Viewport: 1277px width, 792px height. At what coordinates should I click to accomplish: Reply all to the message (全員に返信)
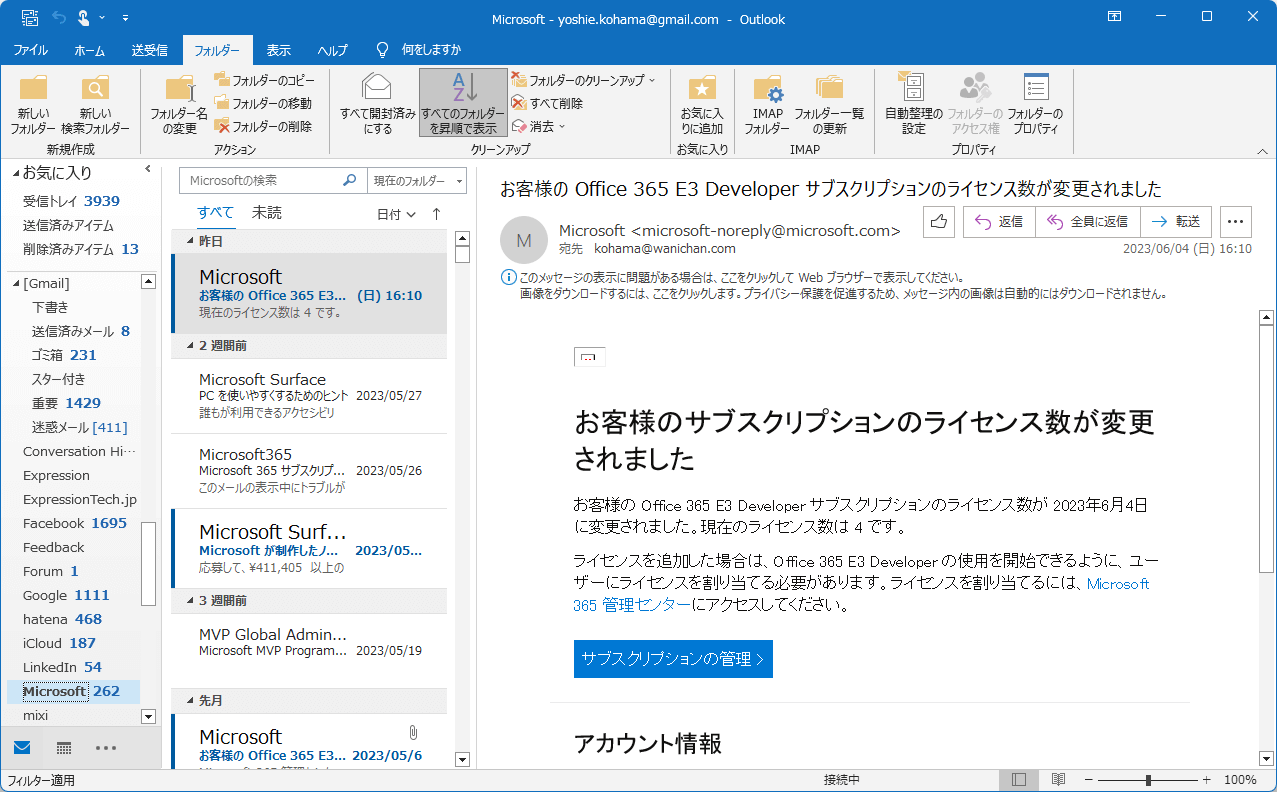pos(1087,222)
